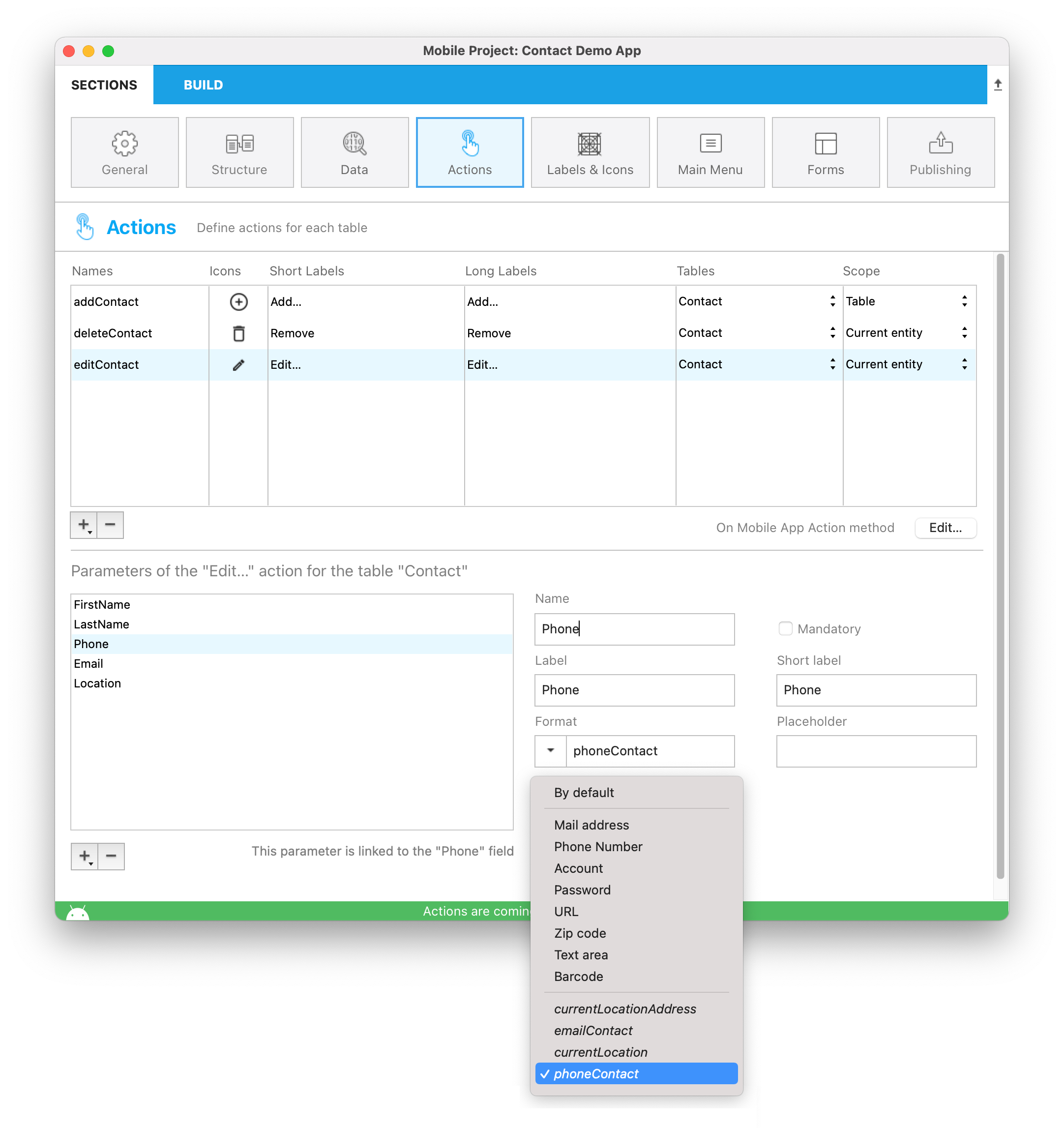The image size is (1064, 1128).
Task: Open Scope dropdown for addContact row
Action: pos(964,301)
